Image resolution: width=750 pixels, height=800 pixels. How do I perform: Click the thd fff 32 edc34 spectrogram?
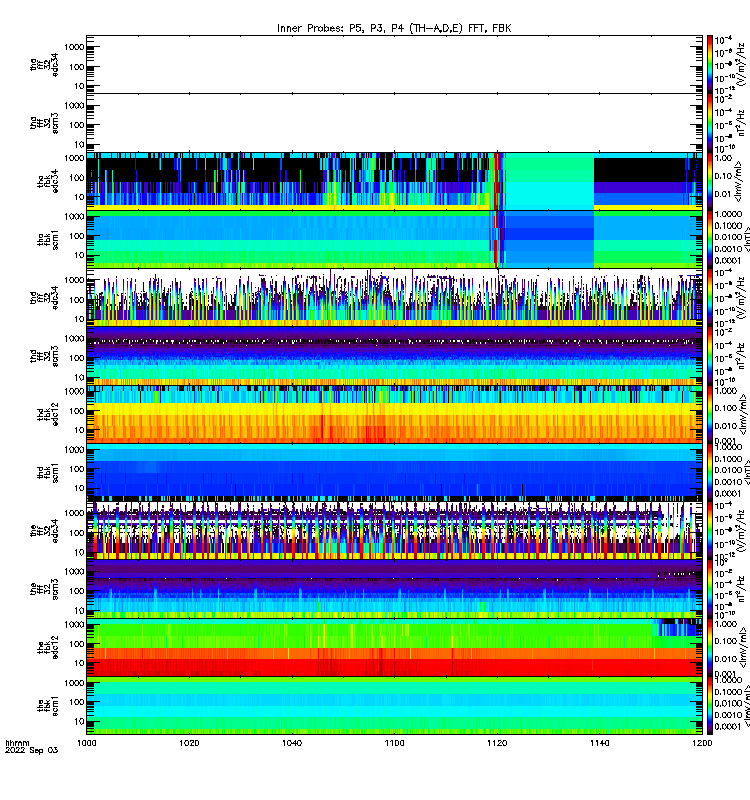click(x=394, y=297)
